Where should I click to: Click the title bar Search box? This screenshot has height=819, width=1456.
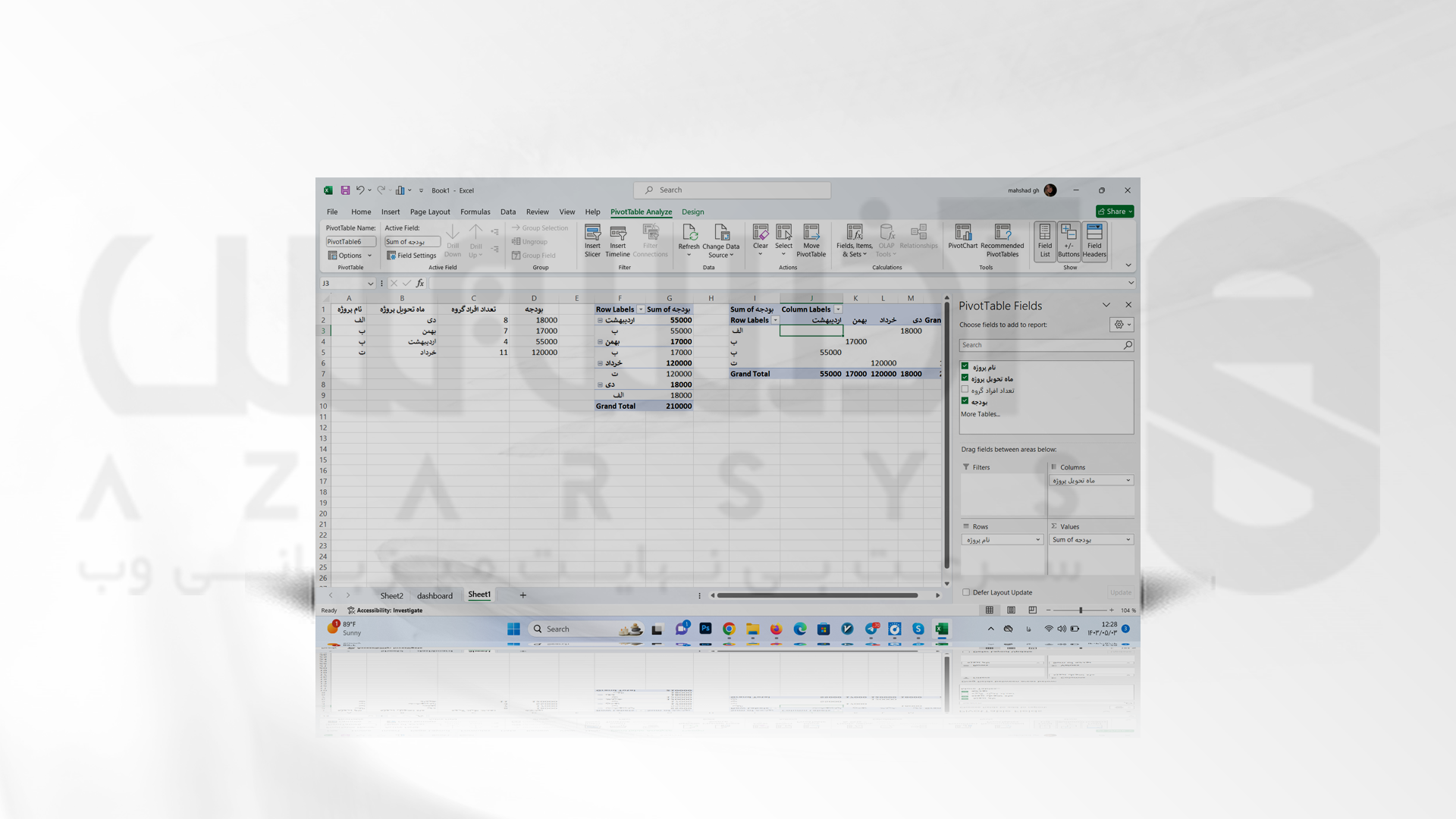coord(733,190)
